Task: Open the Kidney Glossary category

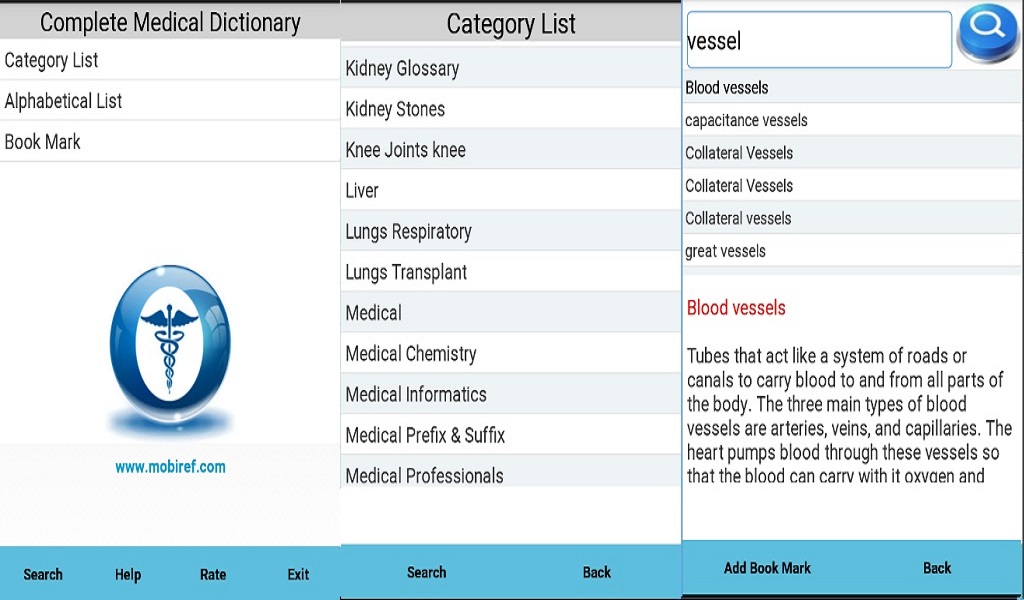Action: pos(403,70)
